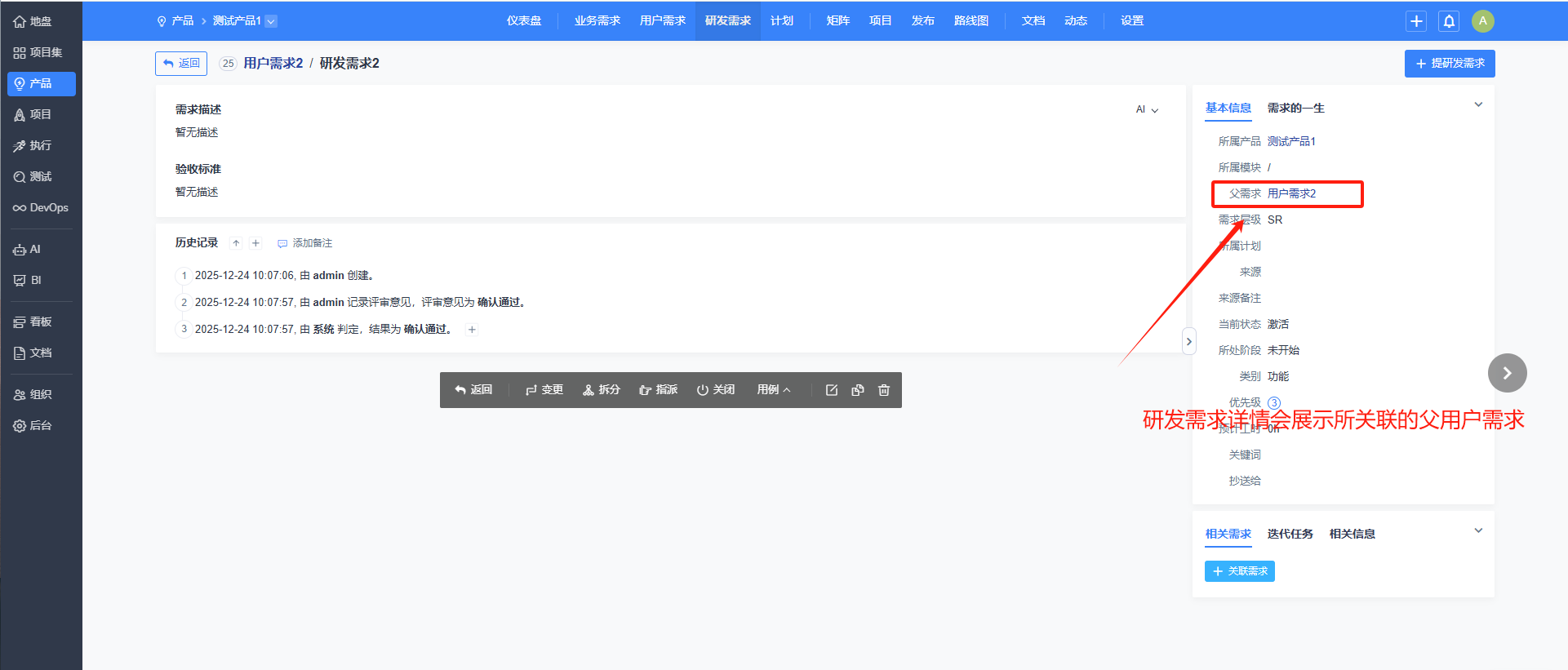
Task: Click the 拆分 action
Action: click(602, 390)
